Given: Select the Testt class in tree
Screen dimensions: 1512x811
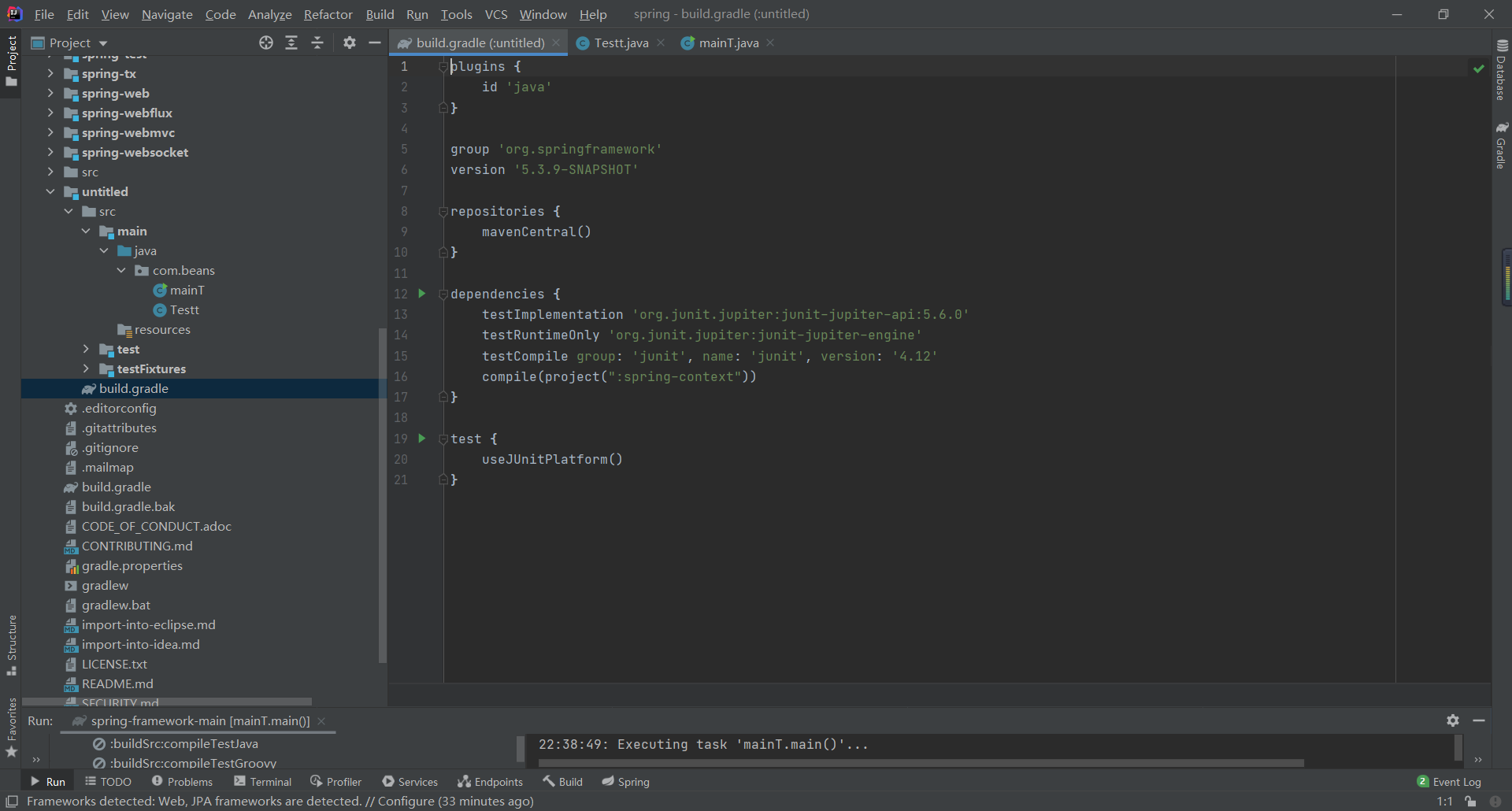Looking at the screenshot, I should coord(184,309).
